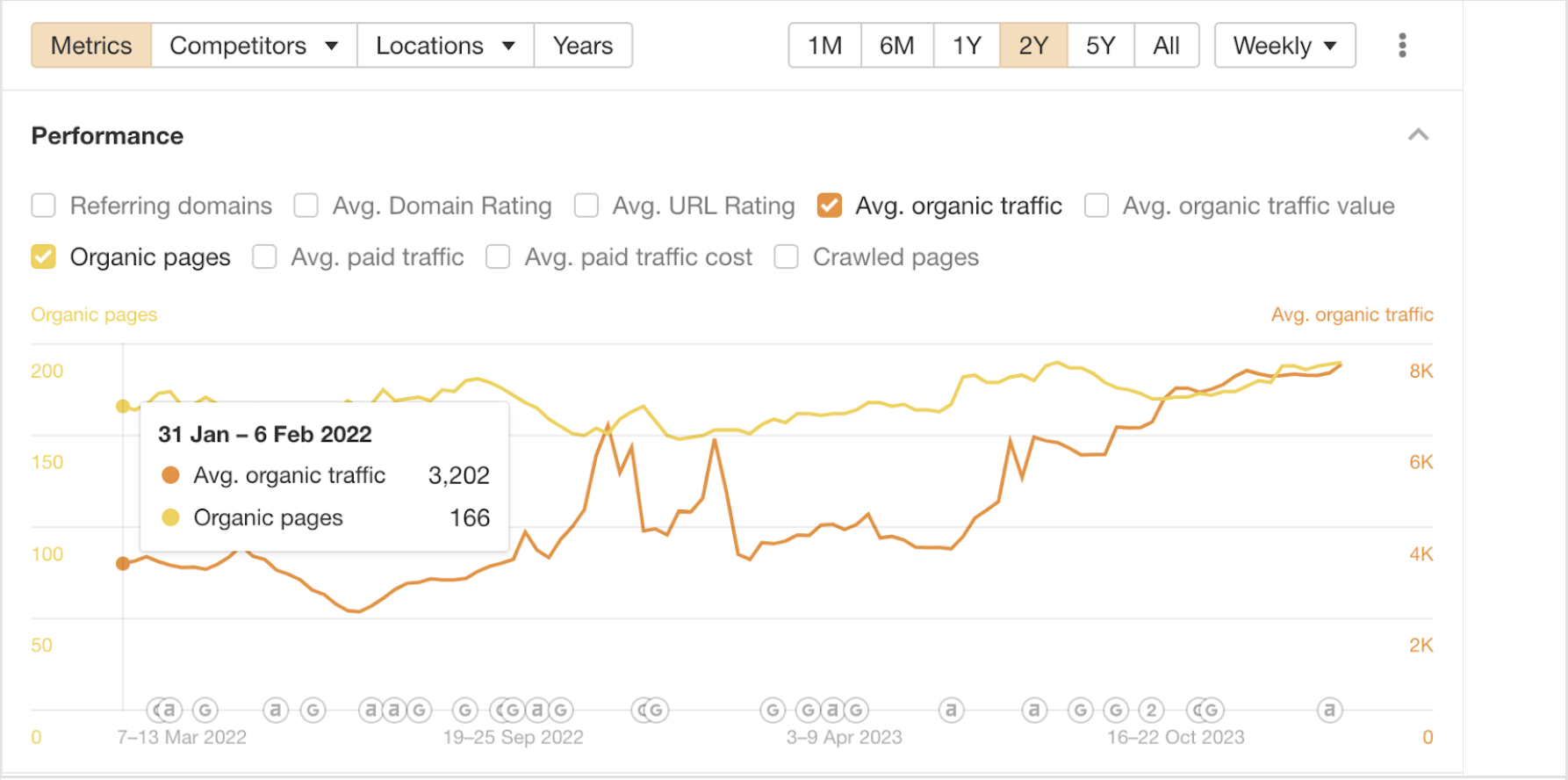Click the '150' left axis label
The width and height of the screenshot is (1568, 780).
tap(47, 462)
